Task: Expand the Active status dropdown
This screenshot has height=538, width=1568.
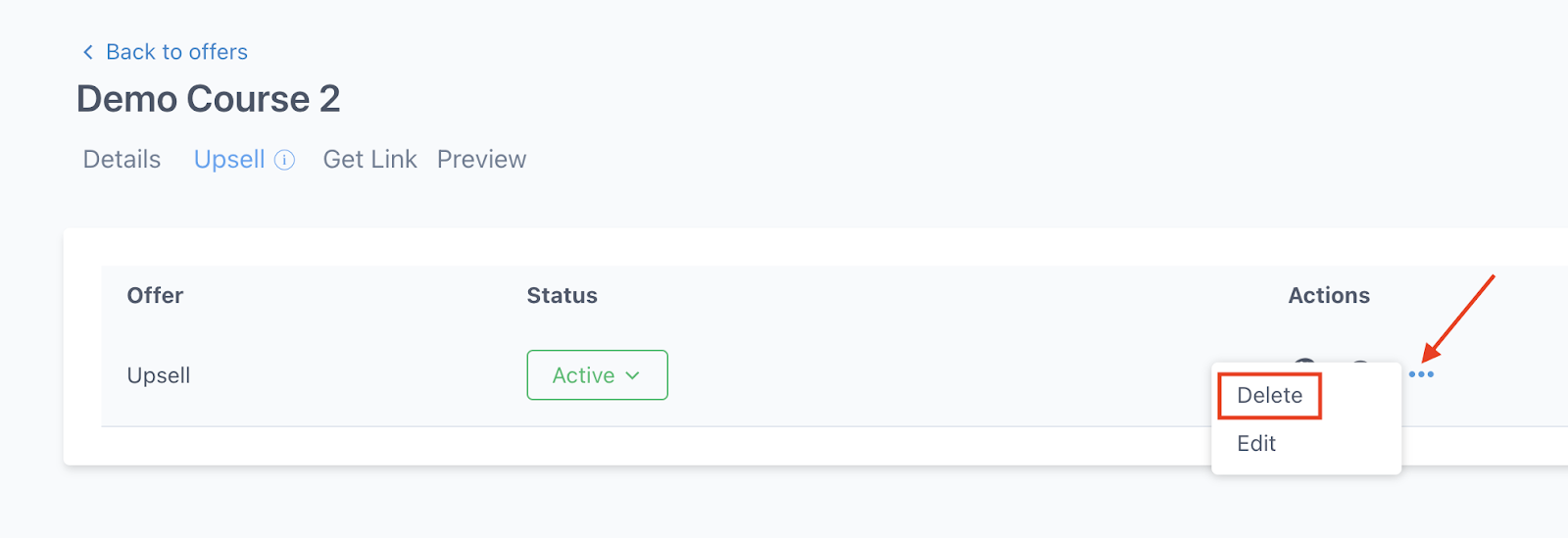Action: [x=597, y=375]
